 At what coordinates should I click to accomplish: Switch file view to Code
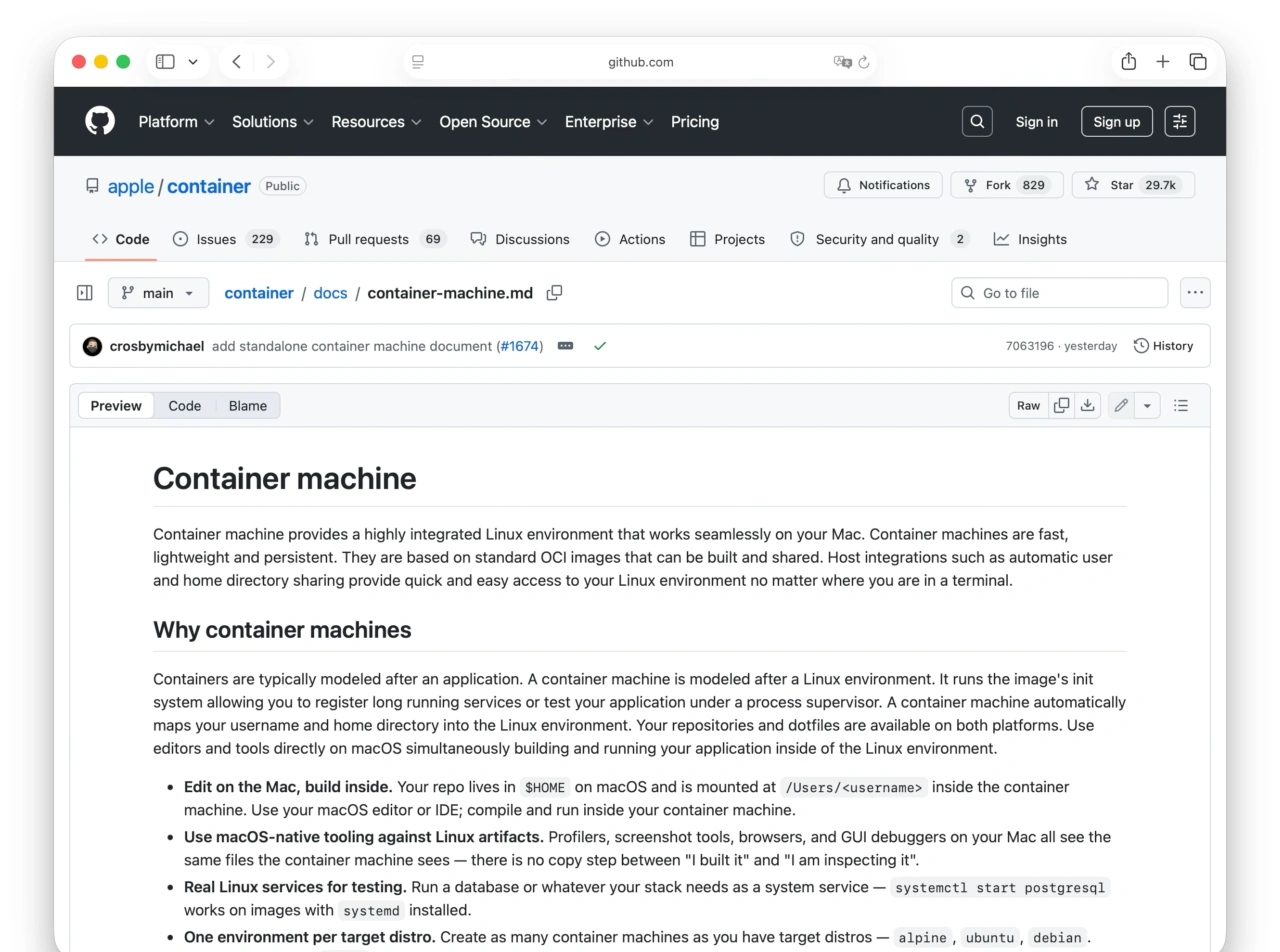(x=184, y=406)
